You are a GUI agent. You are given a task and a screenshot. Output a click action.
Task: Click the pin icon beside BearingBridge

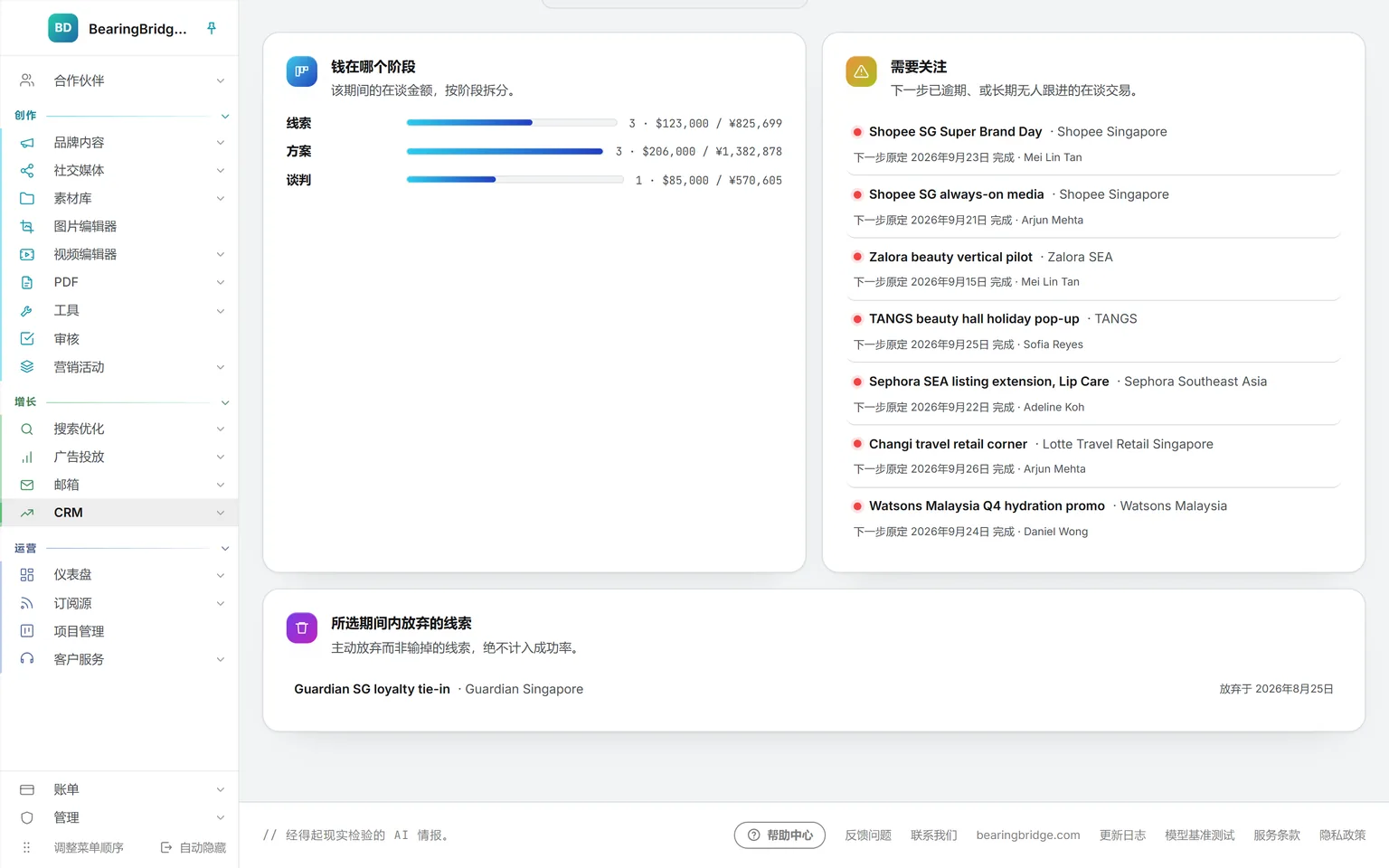click(x=212, y=28)
